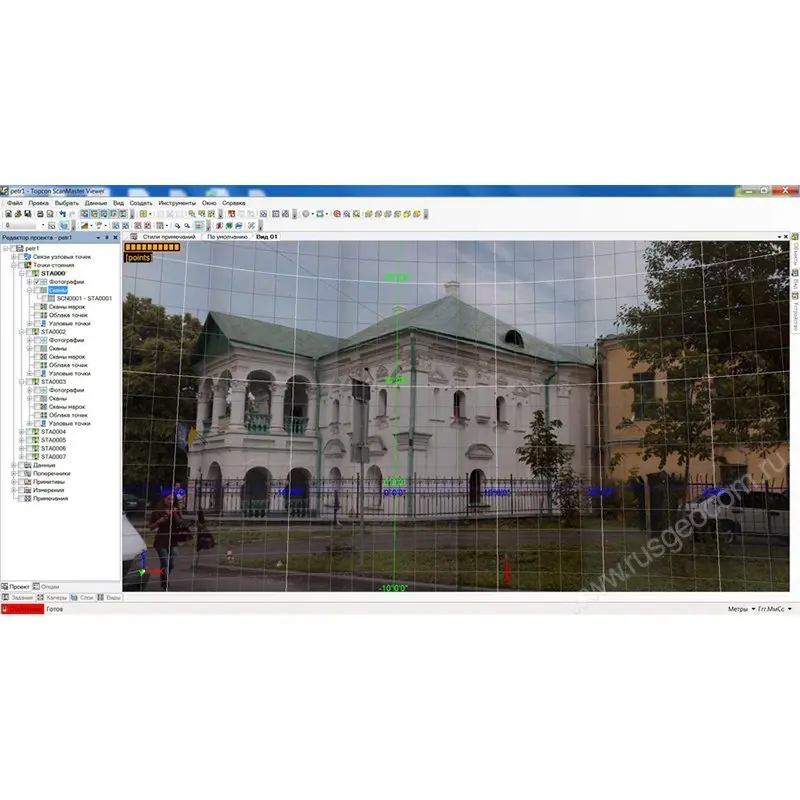Viewport: 800px width, 800px height.
Task: Open the Опции tab at panel bottom
Action: coord(50,586)
